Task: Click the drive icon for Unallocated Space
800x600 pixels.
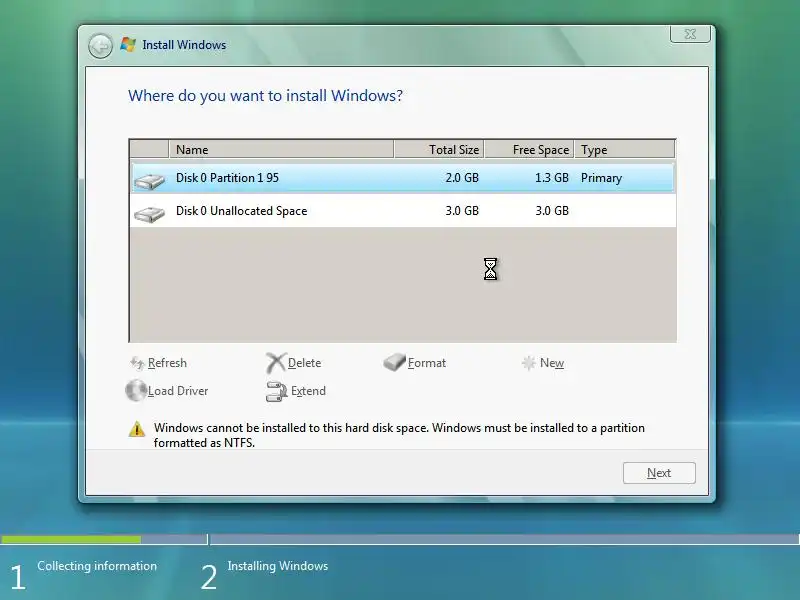Action: click(x=149, y=213)
